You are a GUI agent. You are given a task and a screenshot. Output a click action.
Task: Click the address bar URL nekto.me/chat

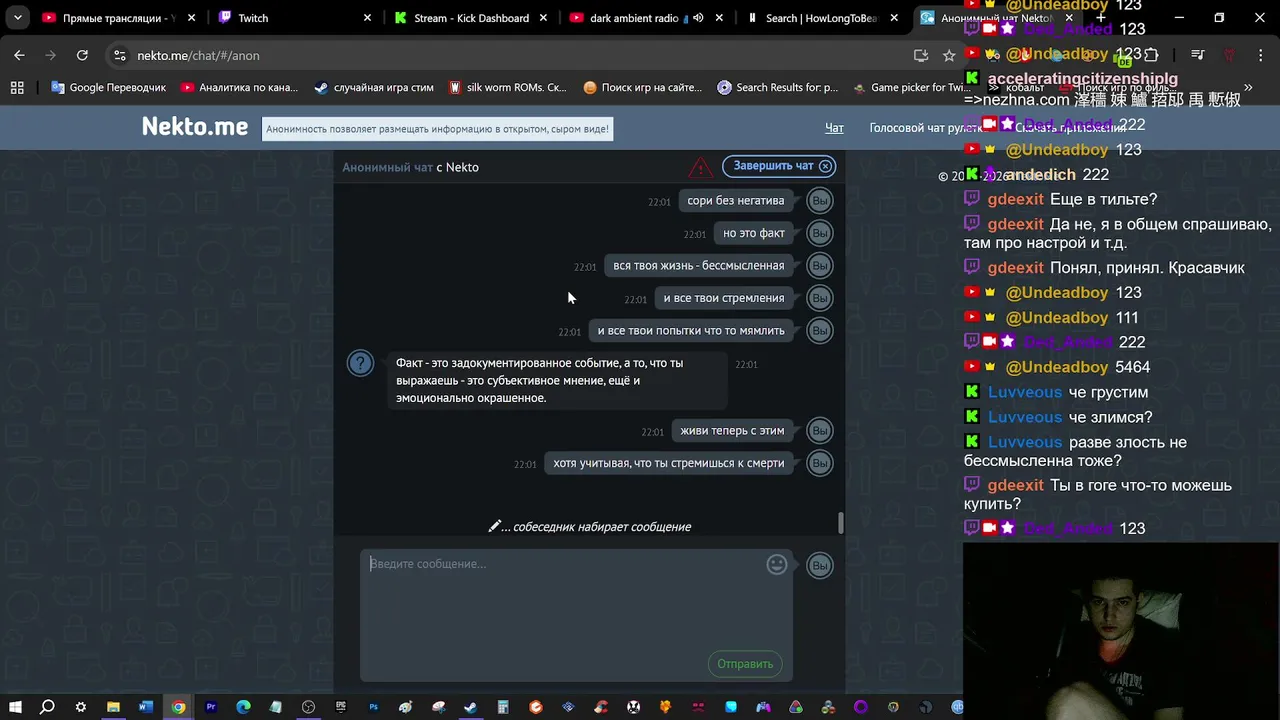point(198,56)
